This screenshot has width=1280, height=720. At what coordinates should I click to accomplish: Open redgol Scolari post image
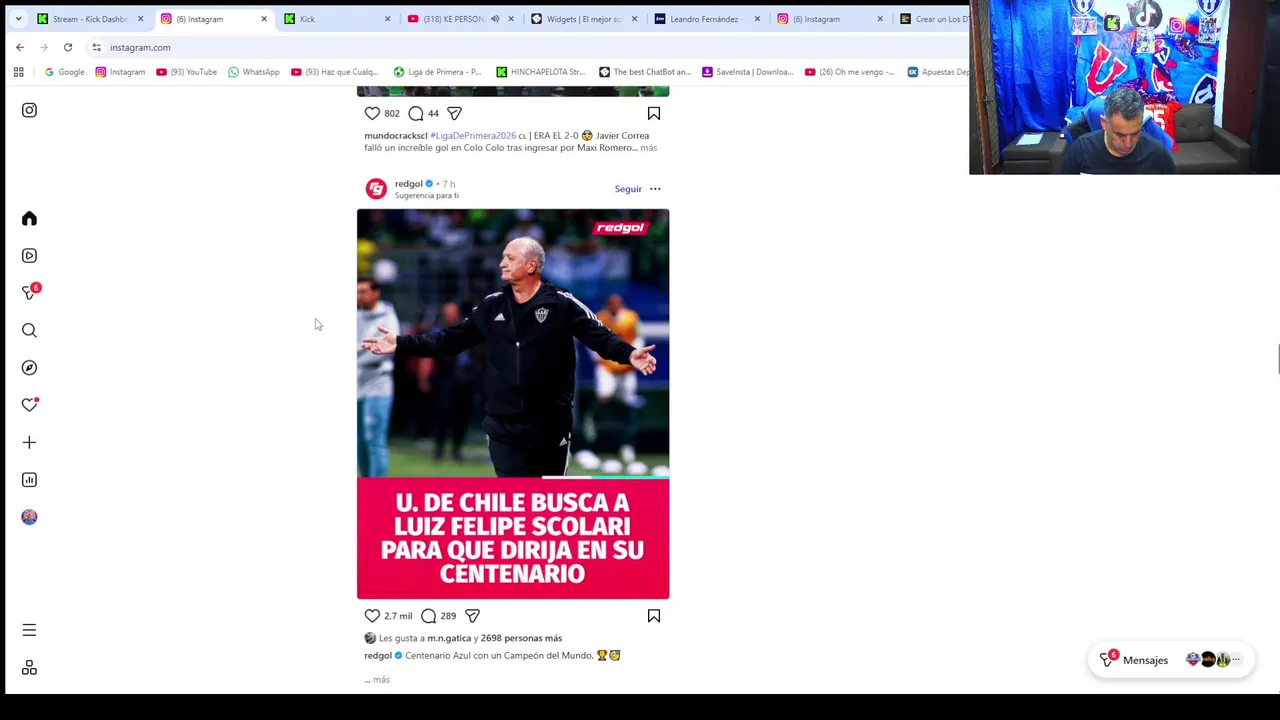(x=513, y=404)
